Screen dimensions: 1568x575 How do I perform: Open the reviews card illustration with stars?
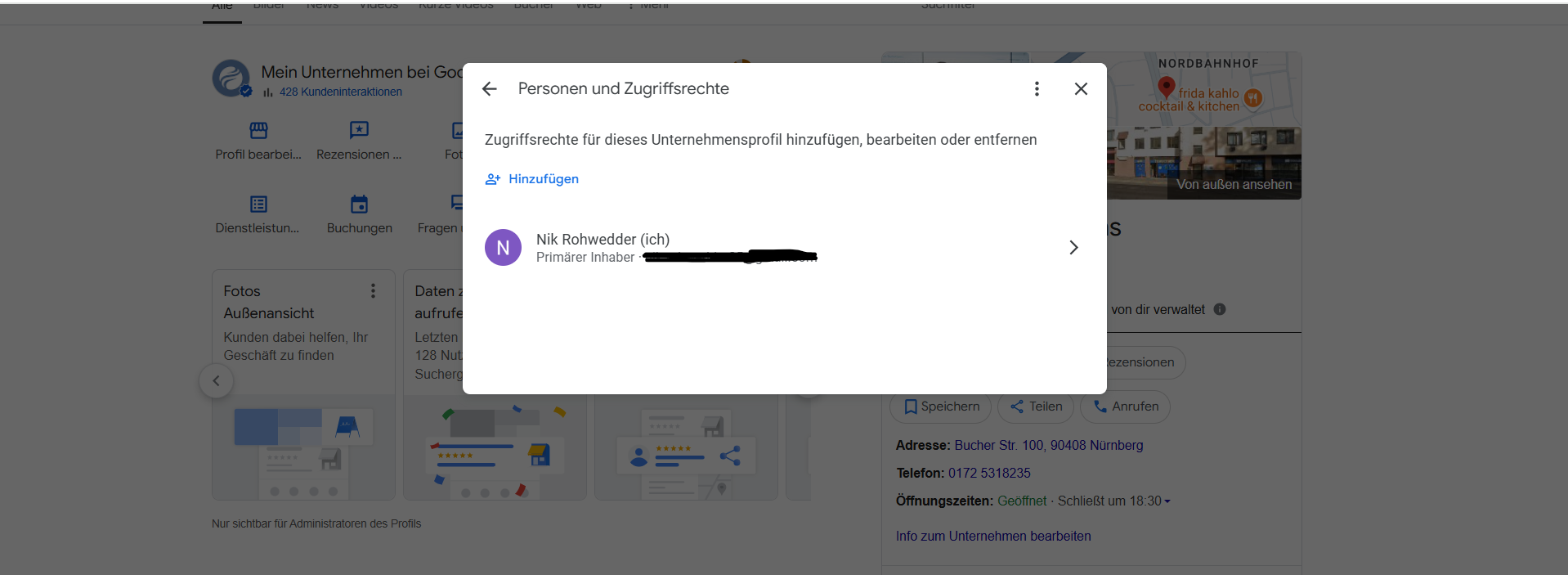pyautogui.click(x=495, y=447)
